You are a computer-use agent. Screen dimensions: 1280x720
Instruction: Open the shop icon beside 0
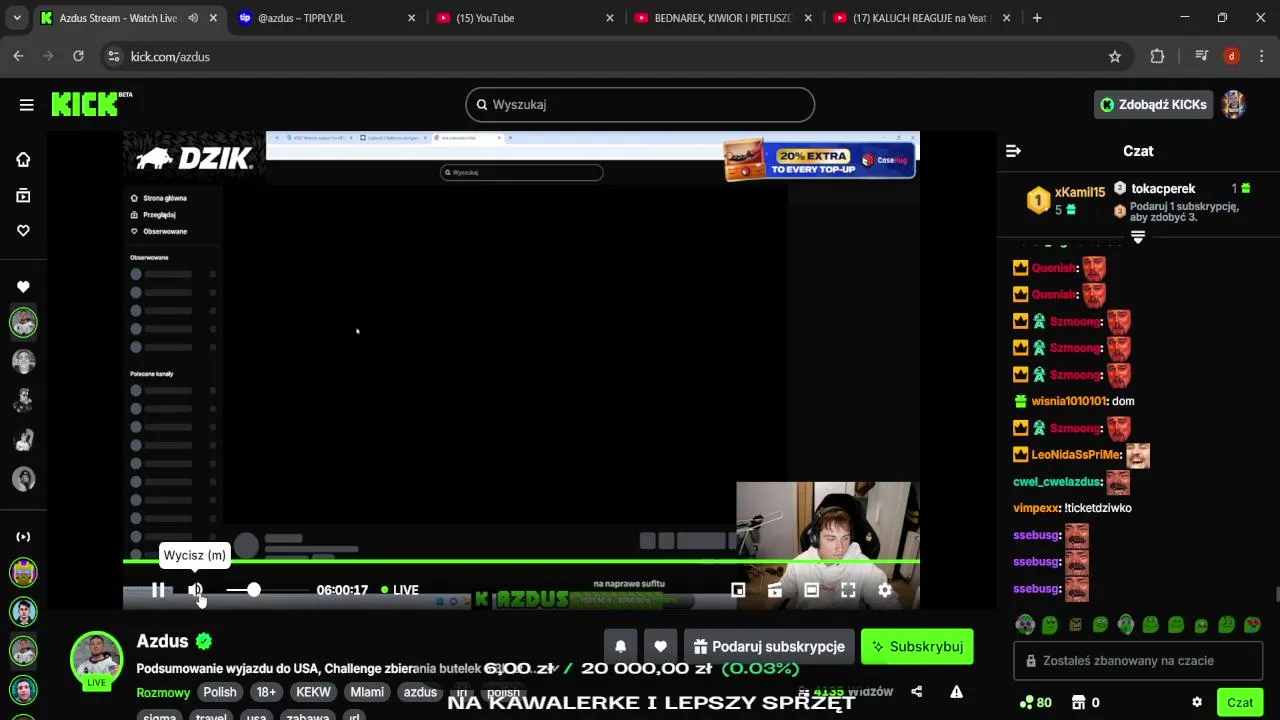coord(1078,702)
